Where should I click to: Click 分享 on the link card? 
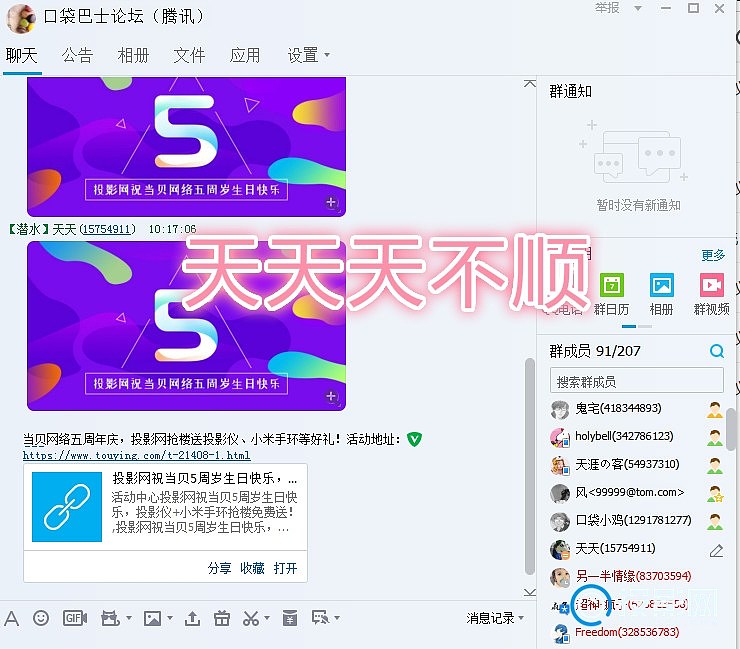pyautogui.click(x=219, y=568)
